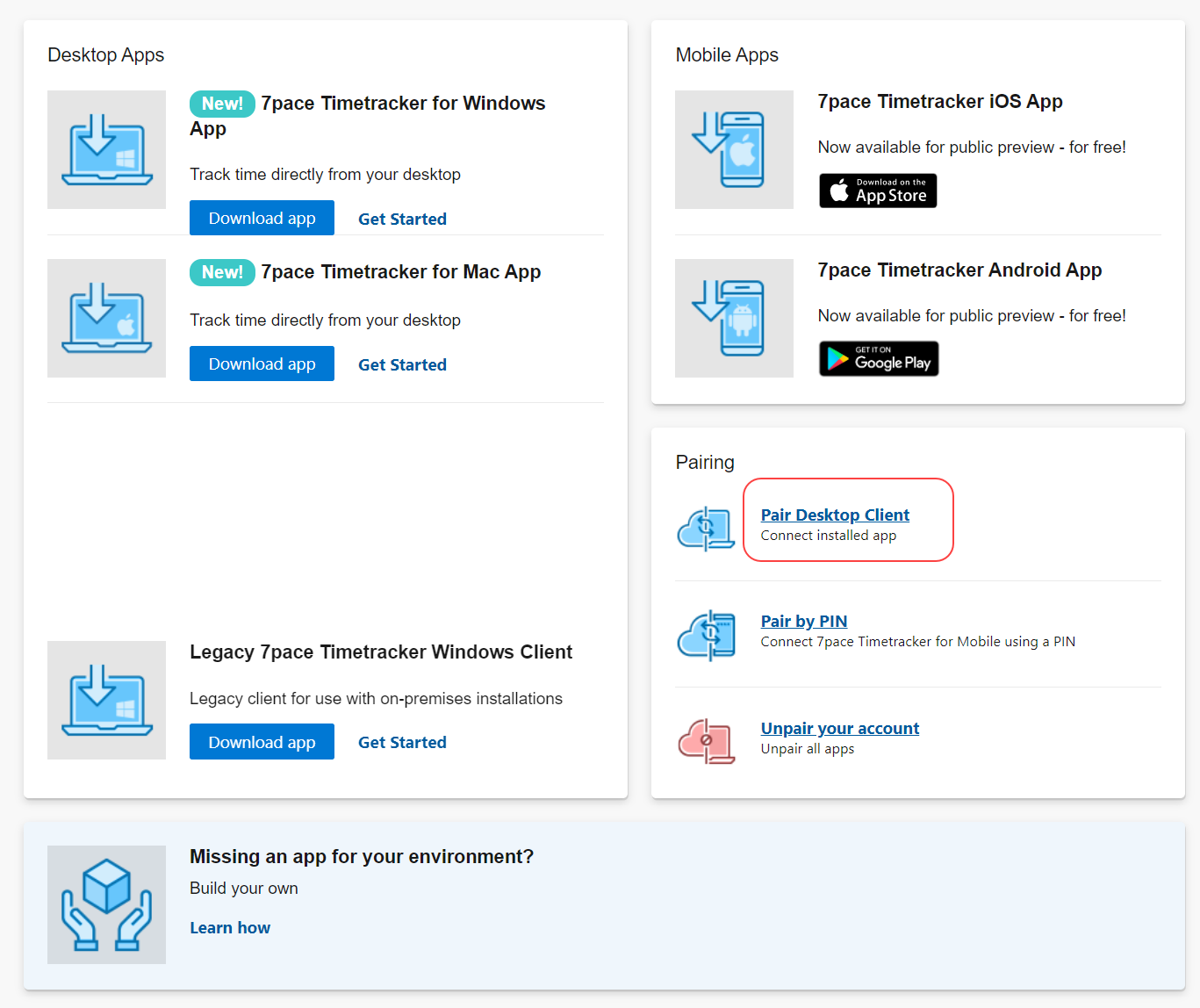
Task: Open Get Started for Legacy Windows Client
Action: coord(402,742)
